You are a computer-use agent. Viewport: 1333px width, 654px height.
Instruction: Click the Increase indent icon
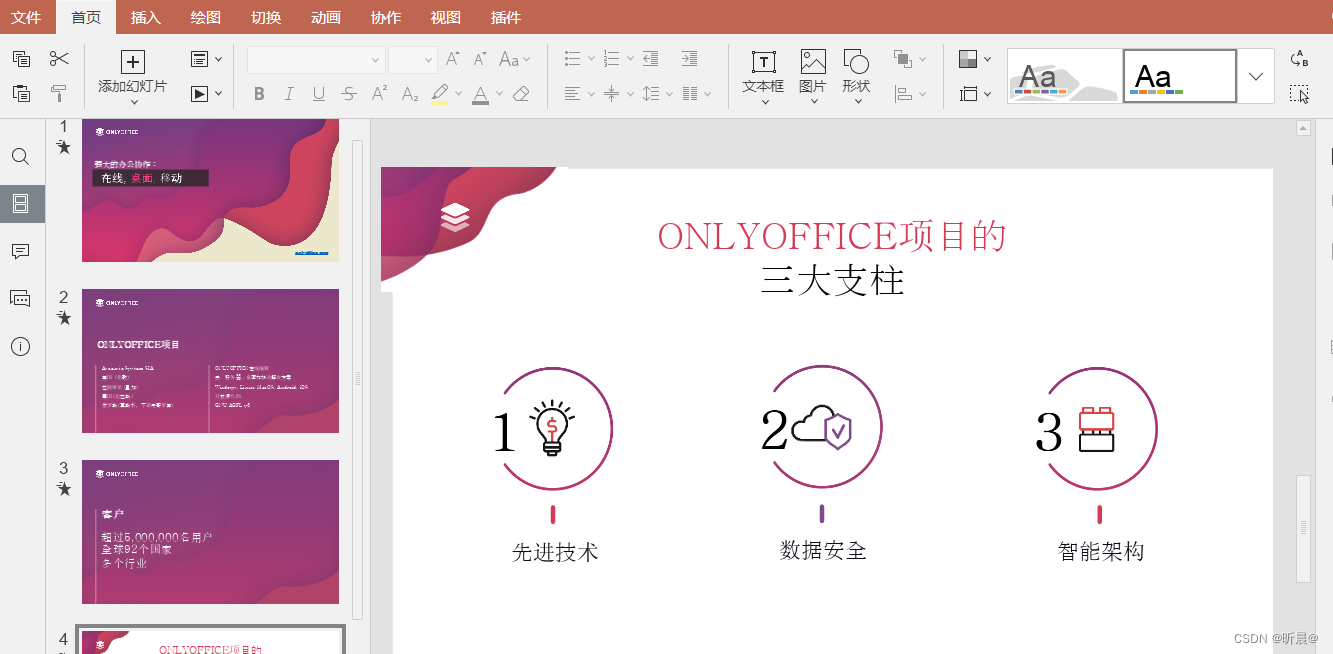point(689,59)
